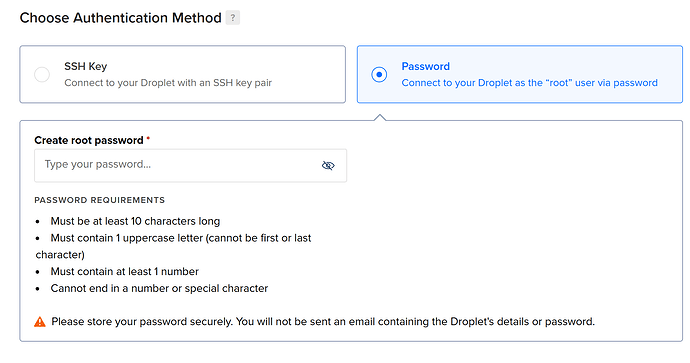Image resolution: width=690 pixels, height=363 pixels.
Task: Click 'Connect to your Droplet with an SSH key pair'
Action: tap(168, 83)
